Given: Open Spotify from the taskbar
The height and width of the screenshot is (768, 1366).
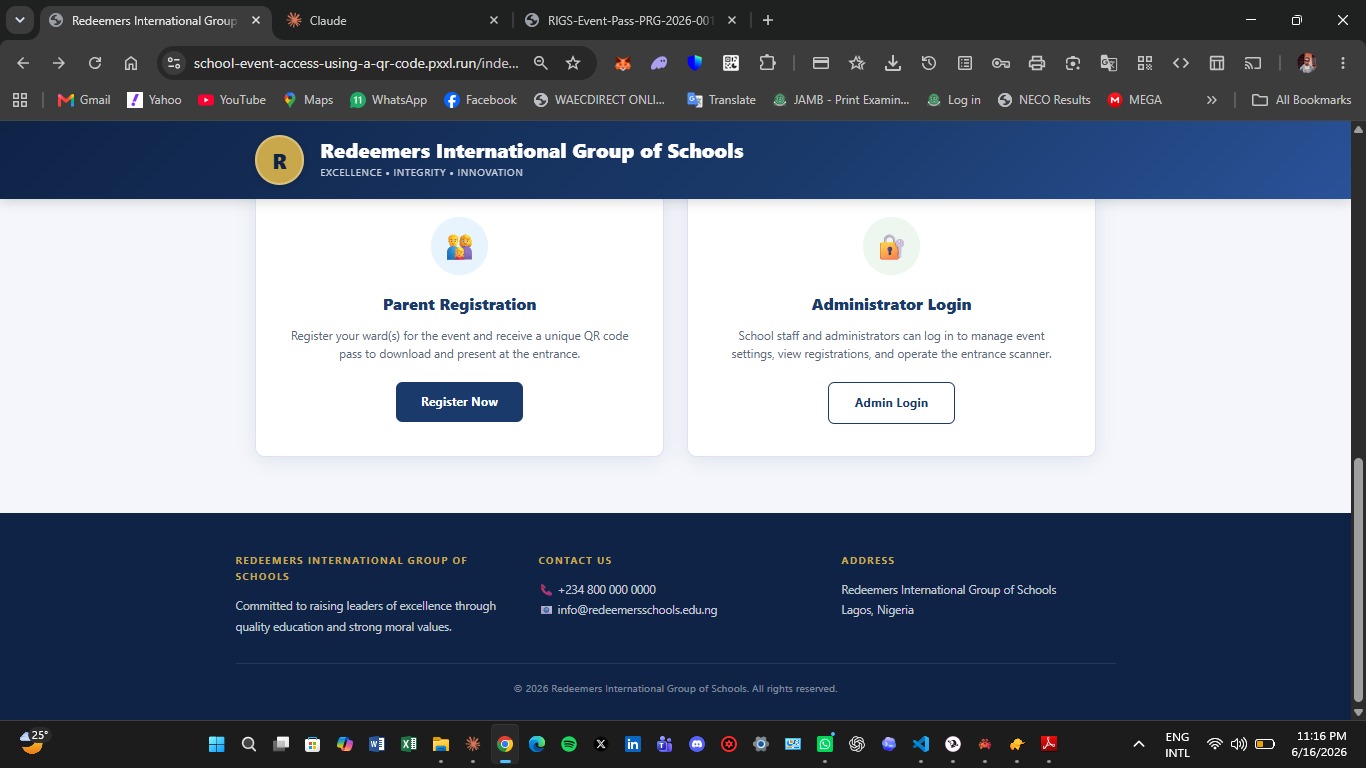Looking at the screenshot, I should (x=569, y=744).
